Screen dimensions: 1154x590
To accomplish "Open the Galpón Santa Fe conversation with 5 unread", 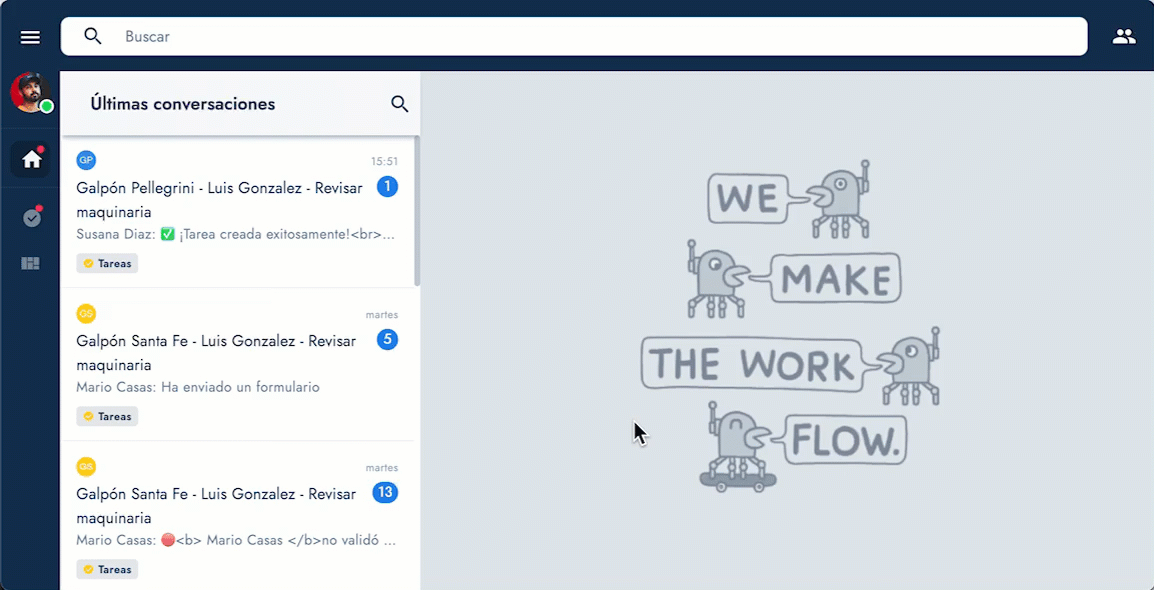I will [237, 365].
